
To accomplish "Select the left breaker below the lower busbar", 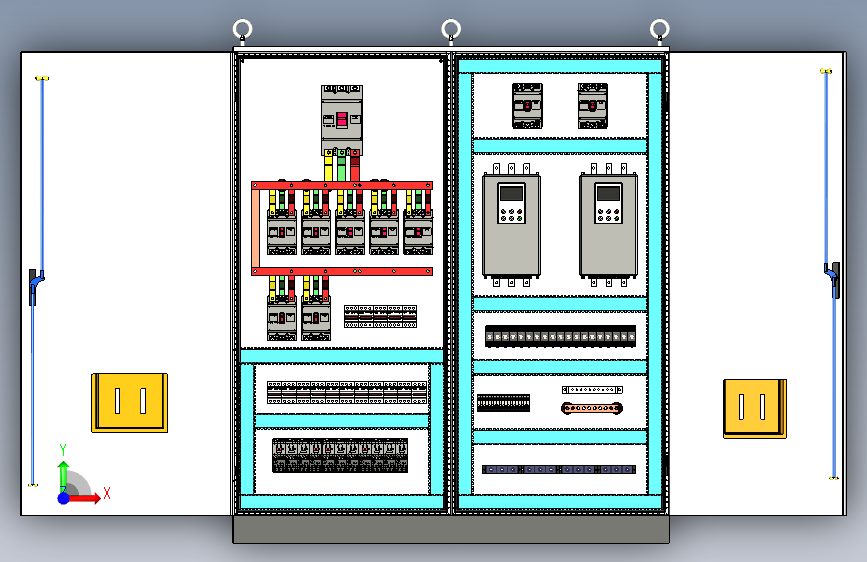I will (282, 318).
